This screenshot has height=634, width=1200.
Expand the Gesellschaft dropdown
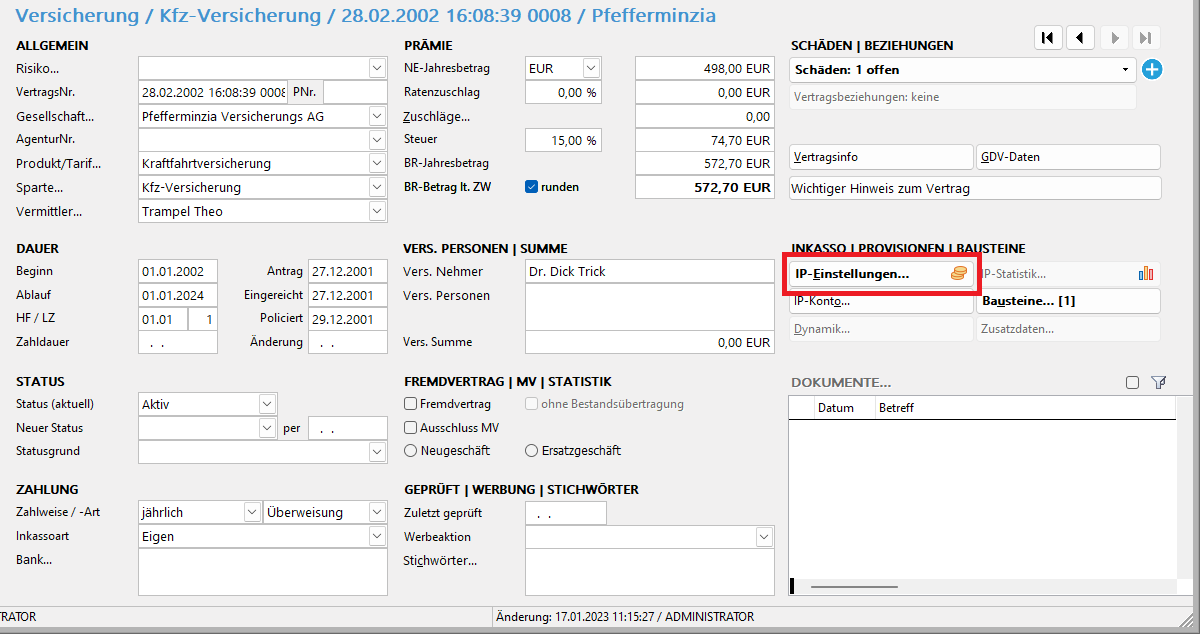click(377, 116)
